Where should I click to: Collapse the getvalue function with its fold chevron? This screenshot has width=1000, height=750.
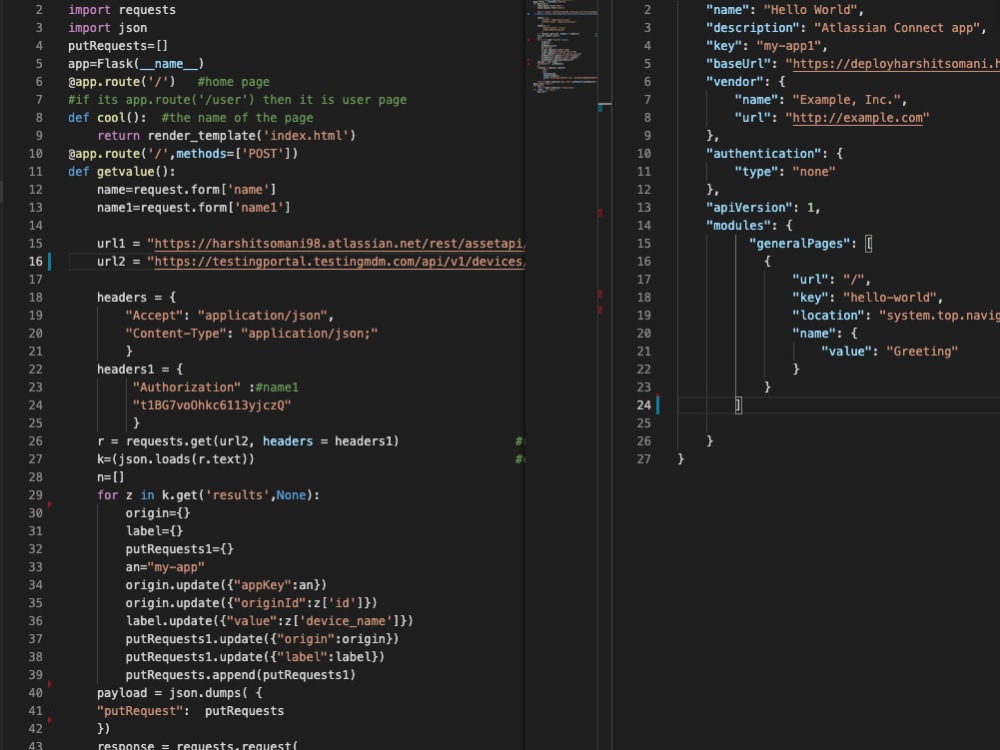(55, 171)
